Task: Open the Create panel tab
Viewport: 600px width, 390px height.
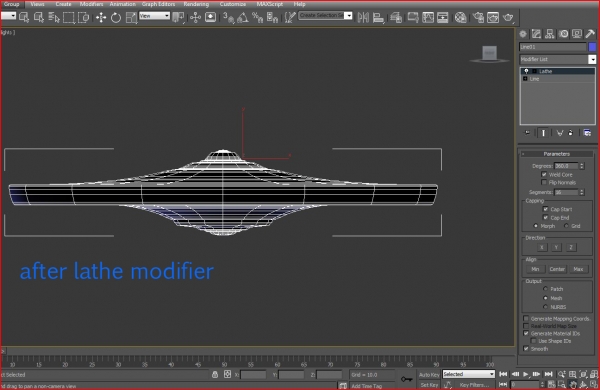Action: coord(523,34)
